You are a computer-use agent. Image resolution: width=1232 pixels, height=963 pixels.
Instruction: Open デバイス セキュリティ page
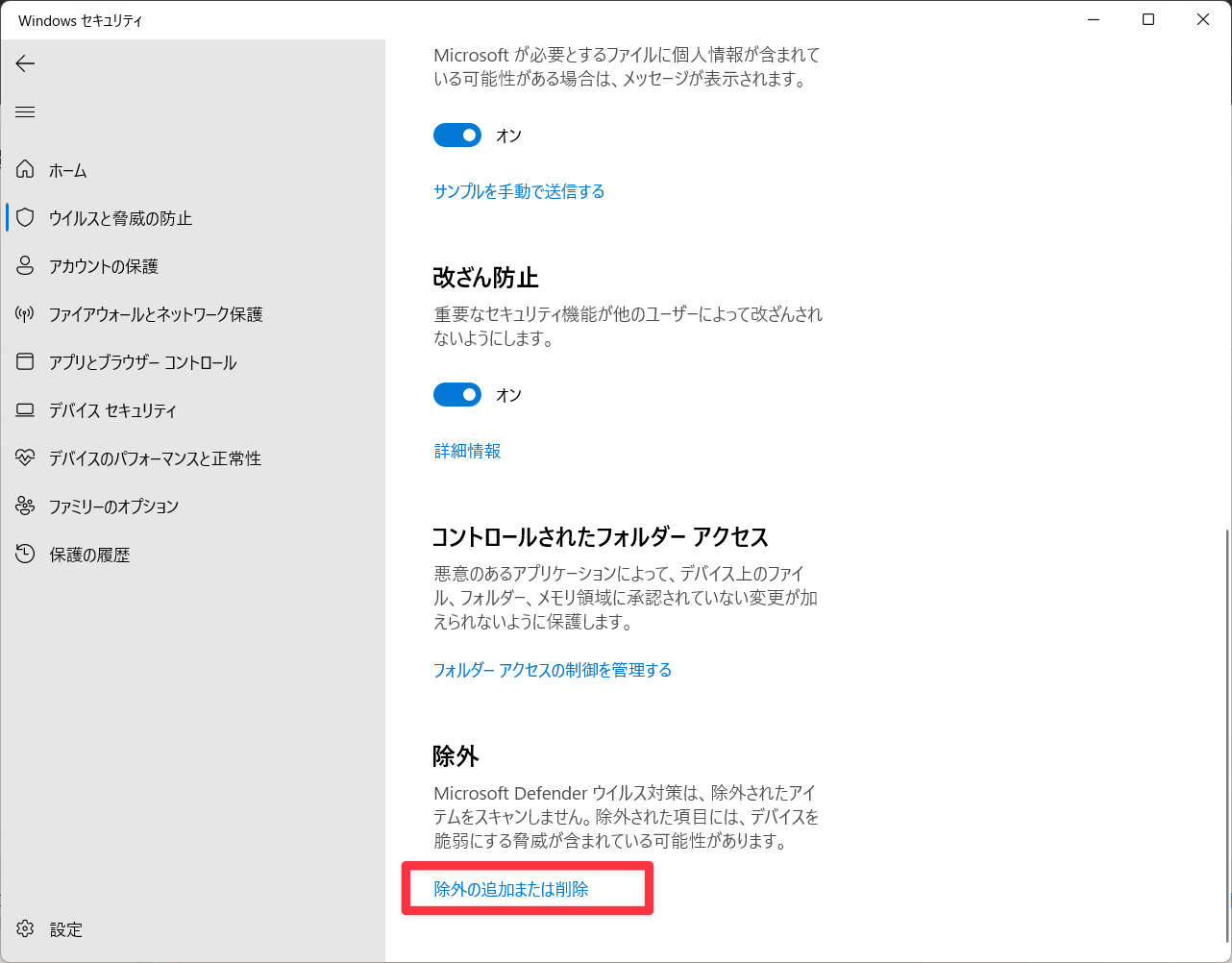click(x=192, y=410)
